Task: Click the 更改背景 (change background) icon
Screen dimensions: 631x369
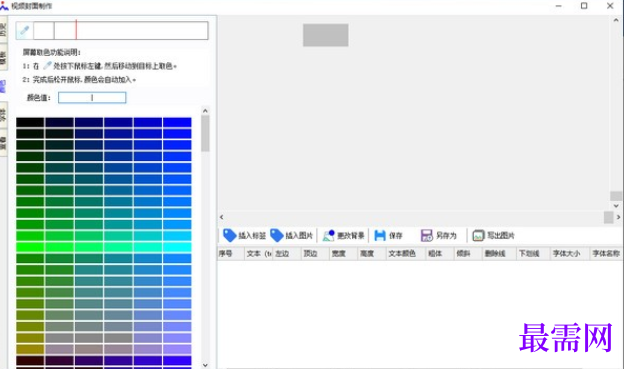Action: click(x=328, y=235)
